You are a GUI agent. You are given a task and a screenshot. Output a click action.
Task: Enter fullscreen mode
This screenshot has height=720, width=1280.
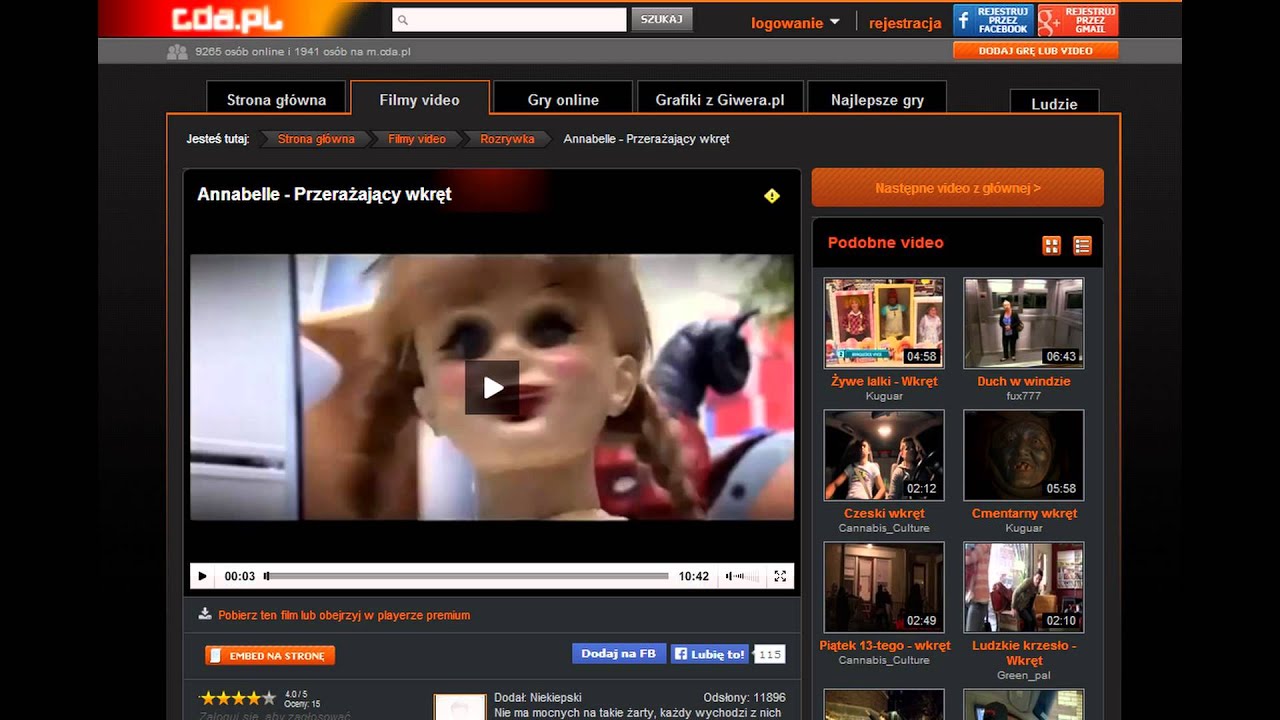click(x=780, y=576)
